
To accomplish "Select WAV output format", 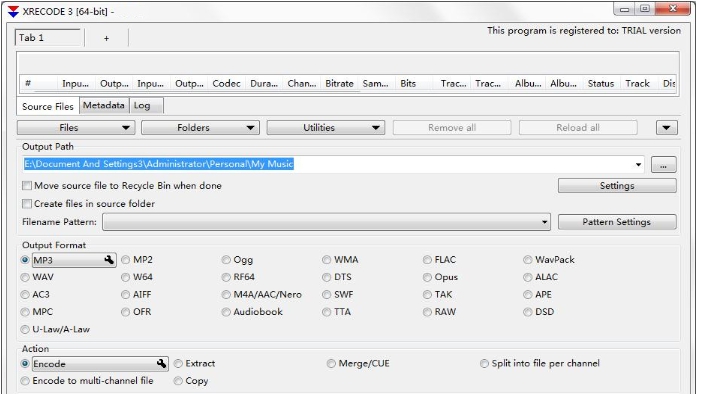I will click(25, 277).
